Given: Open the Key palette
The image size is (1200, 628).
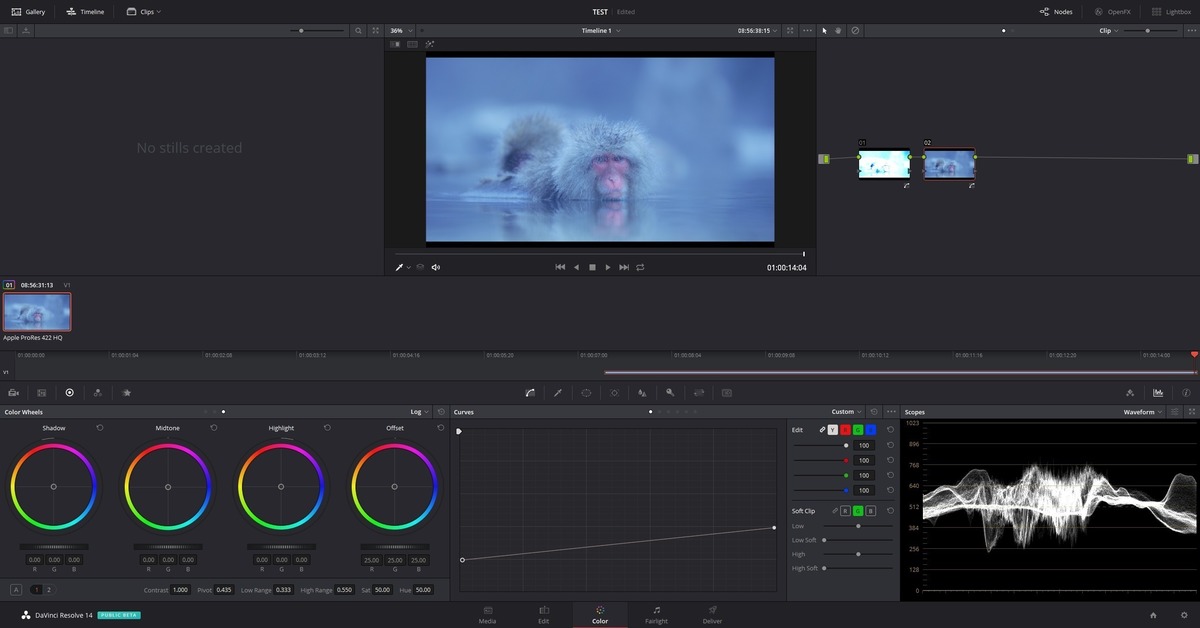Looking at the screenshot, I should (x=670, y=393).
